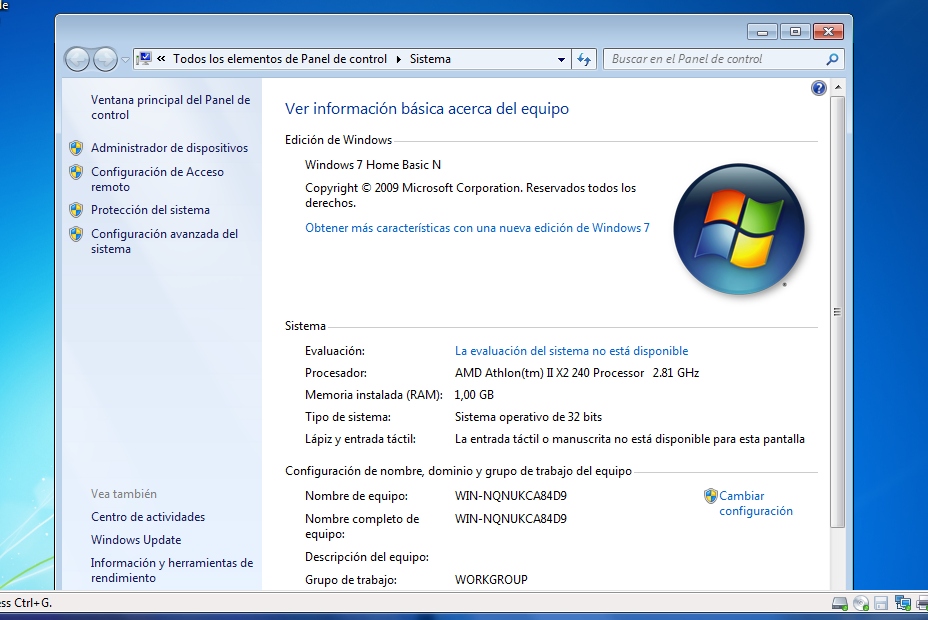The width and height of the screenshot is (928, 620).
Task: Expand the breadcrumb double-chevron in address bar
Action: [161, 59]
